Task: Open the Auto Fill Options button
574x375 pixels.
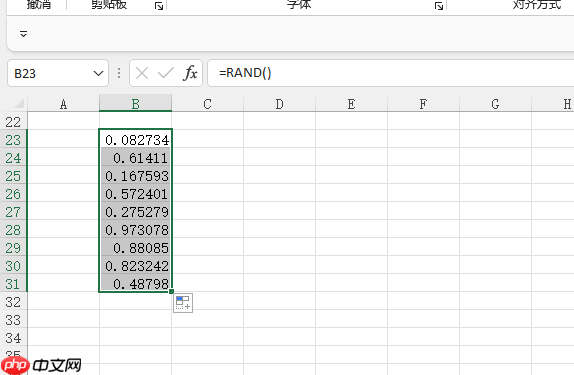Action: (183, 303)
